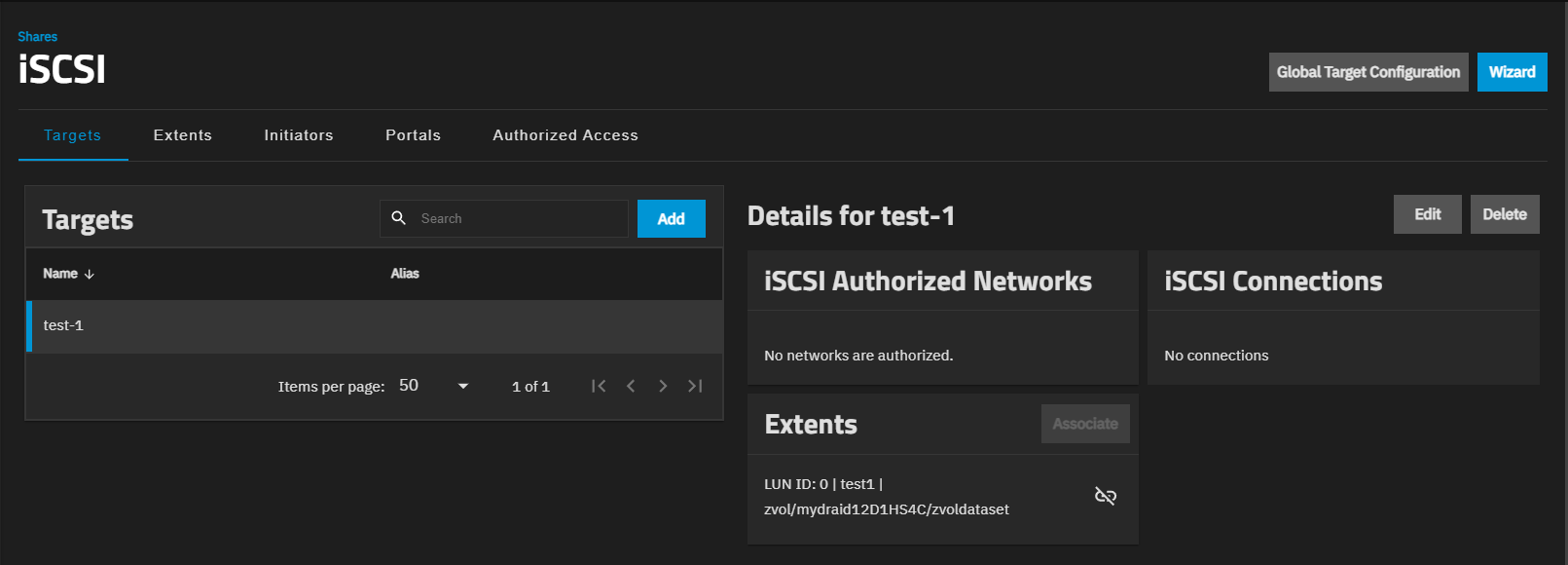
Task: Unlink the test1 extent from target
Action: pyautogui.click(x=1105, y=496)
